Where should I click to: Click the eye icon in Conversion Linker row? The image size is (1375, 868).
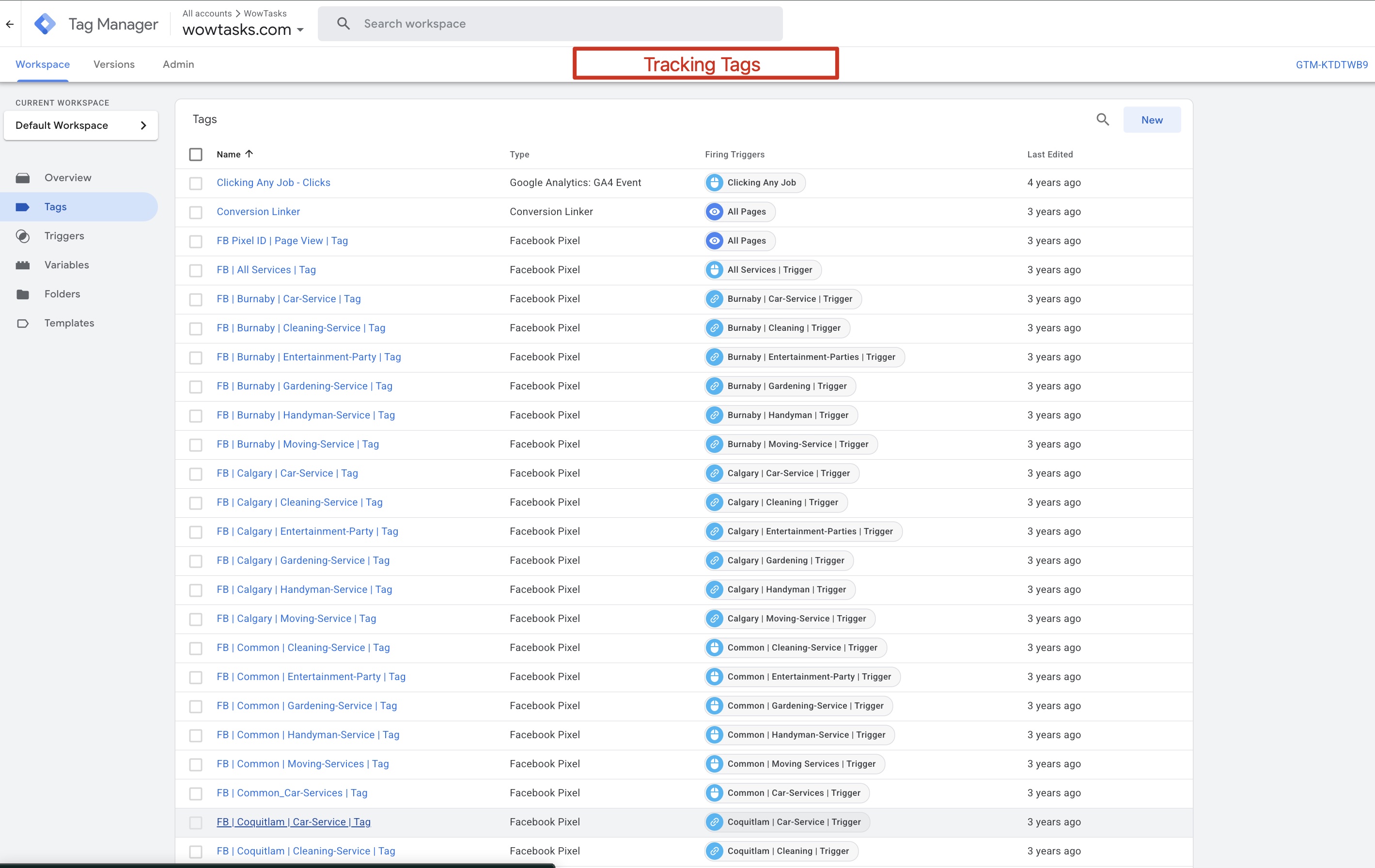coord(714,212)
